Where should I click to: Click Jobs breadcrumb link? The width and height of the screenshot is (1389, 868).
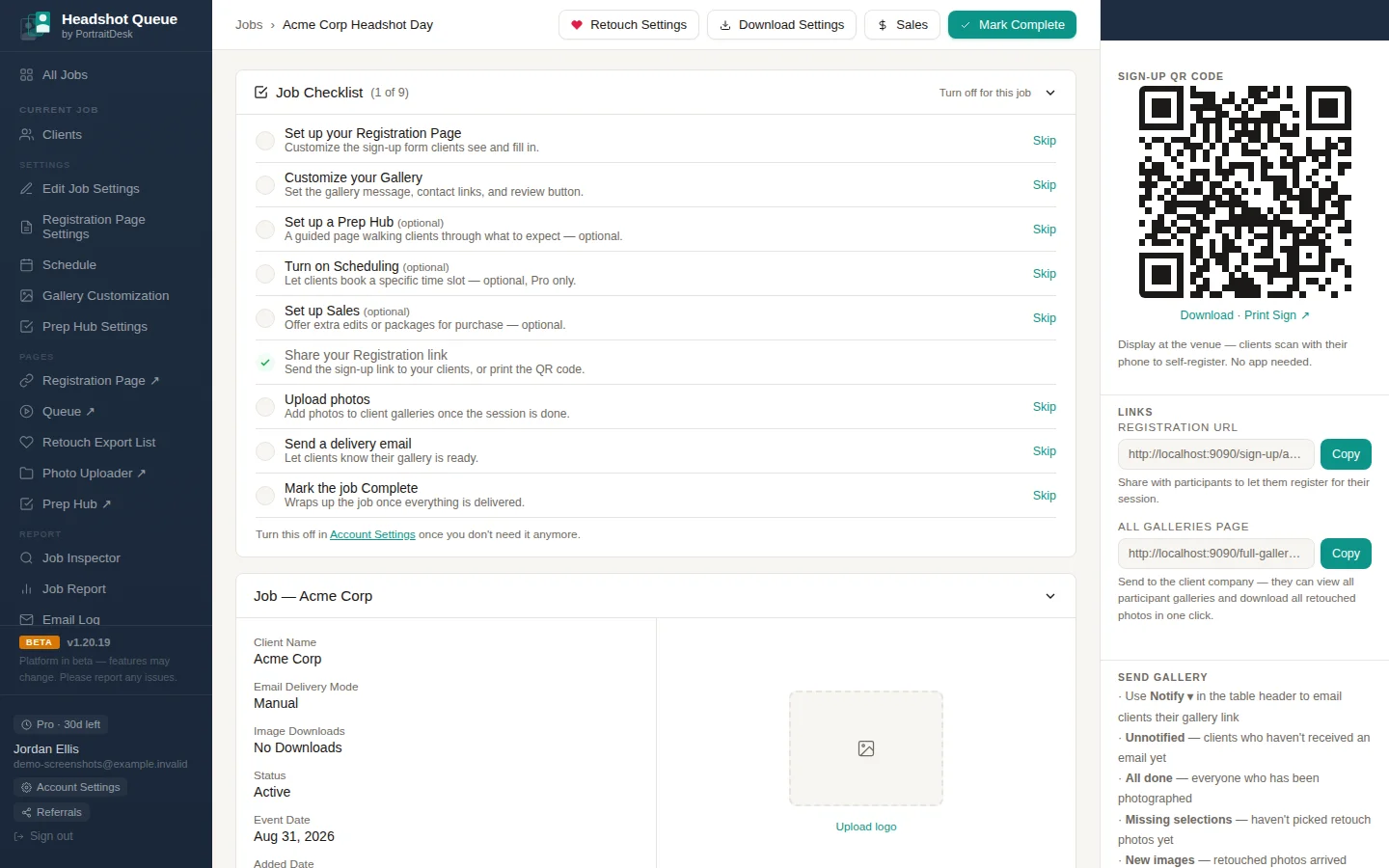click(x=249, y=25)
